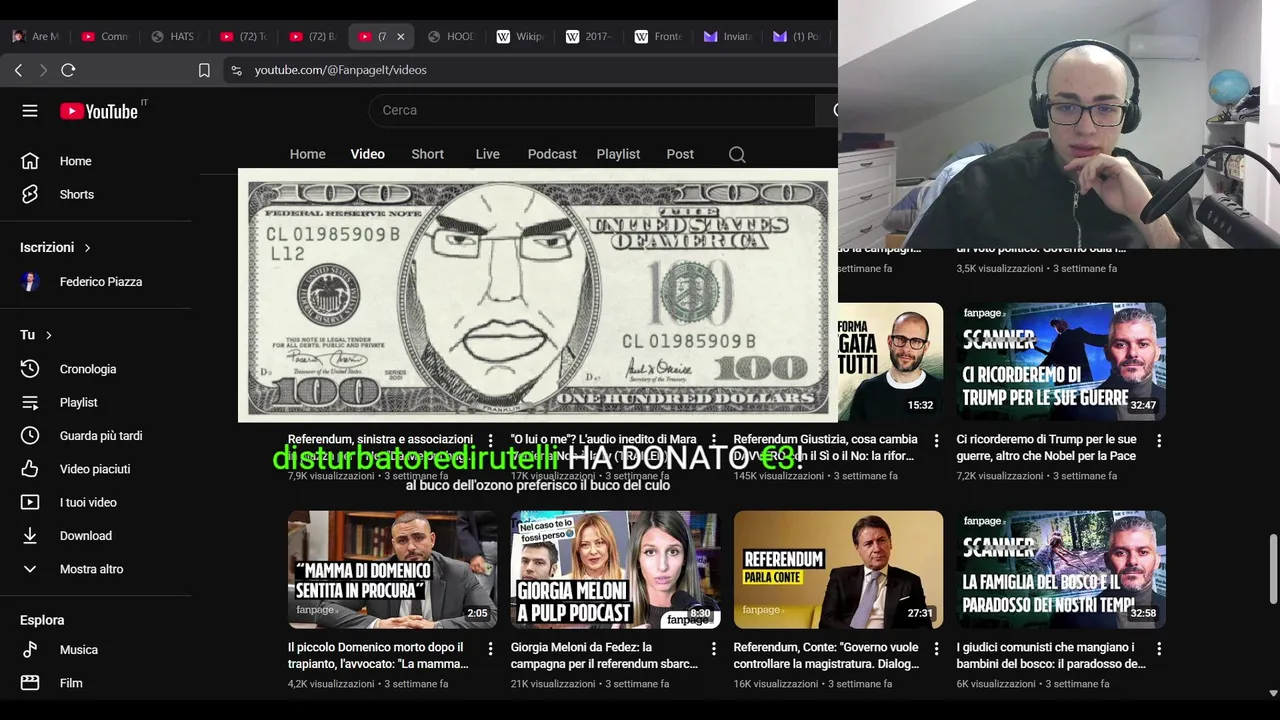The height and width of the screenshot is (720, 1280).
Task: Go back with browser back arrow
Action: click(18, 70)
